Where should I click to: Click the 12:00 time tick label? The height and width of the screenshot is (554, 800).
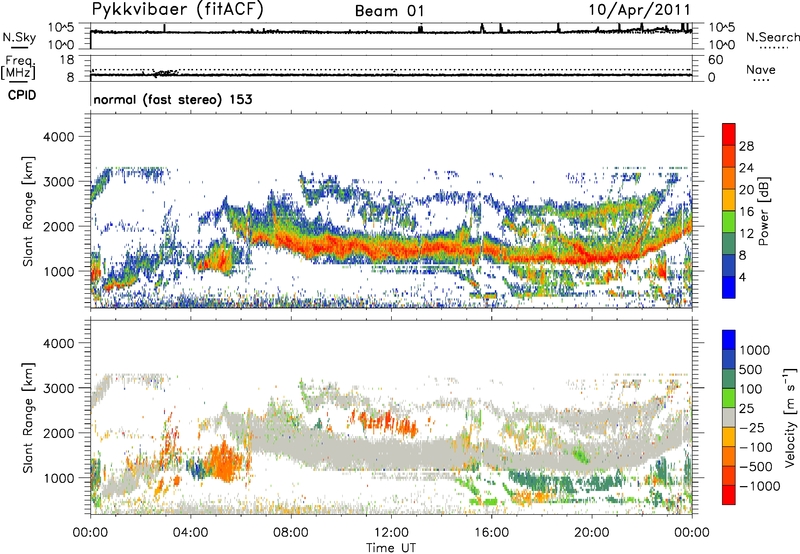click(x=391, y=533)
